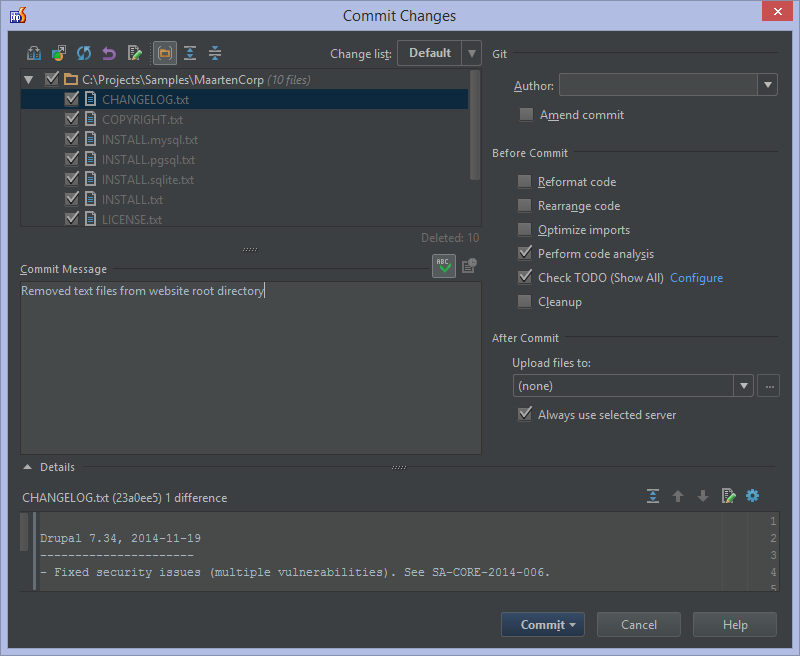
Task: Select the INSTALL.pgsql.txt file row
Action: point(244,159)
